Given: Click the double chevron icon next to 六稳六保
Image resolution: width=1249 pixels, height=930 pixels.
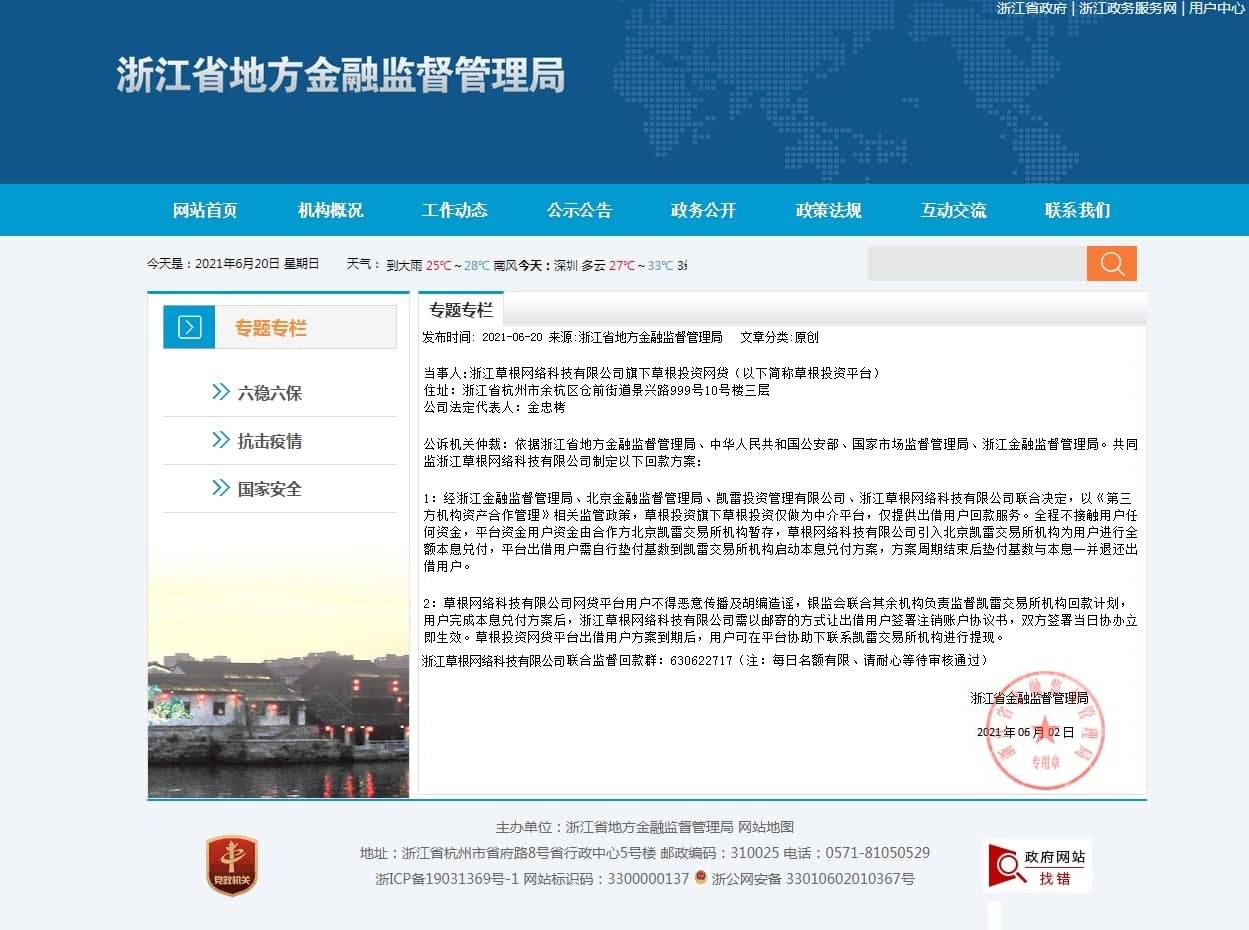Looking at the screenshot, I should click(221, 392).
